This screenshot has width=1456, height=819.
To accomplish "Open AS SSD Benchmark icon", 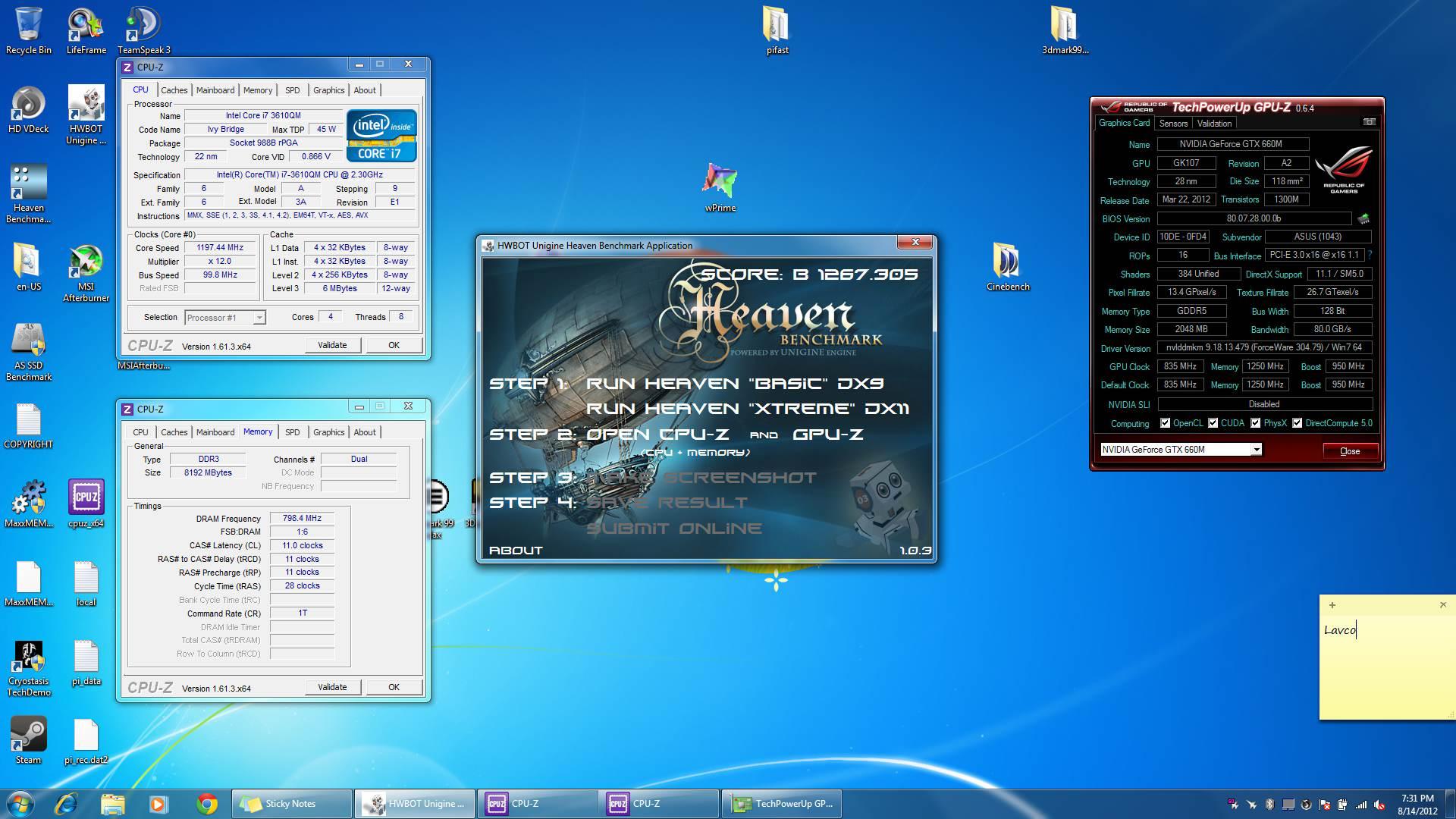I will [x=29, y=351].
